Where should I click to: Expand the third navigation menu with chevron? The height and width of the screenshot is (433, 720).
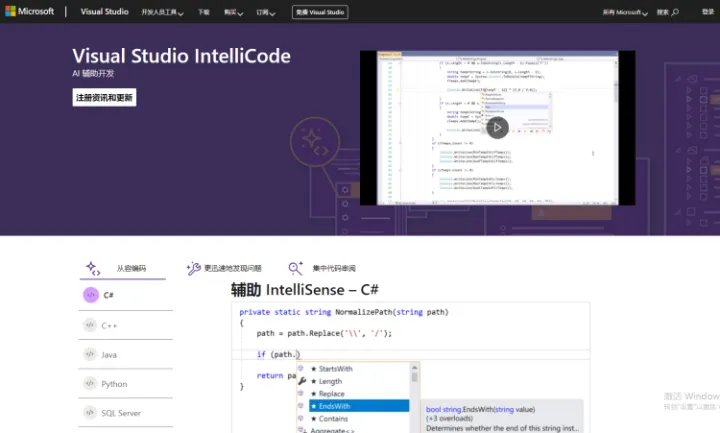(x=266, y=12)
